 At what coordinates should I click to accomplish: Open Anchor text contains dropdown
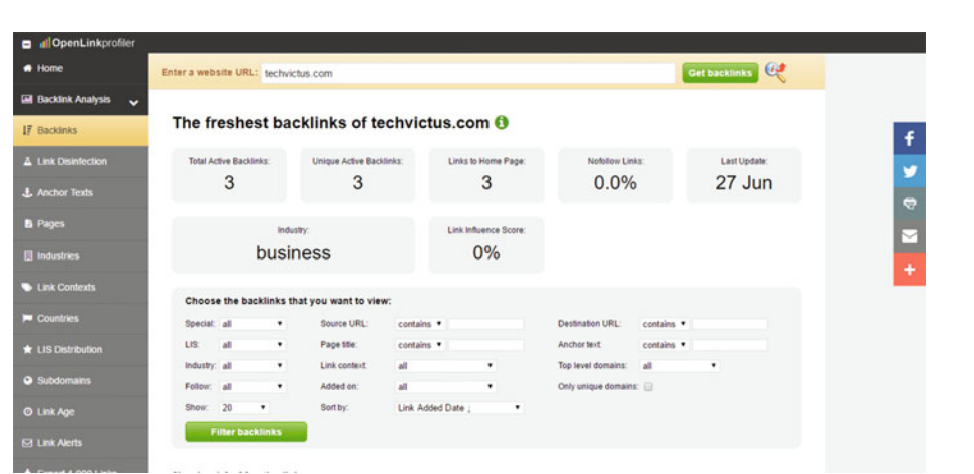coord(664,345)
